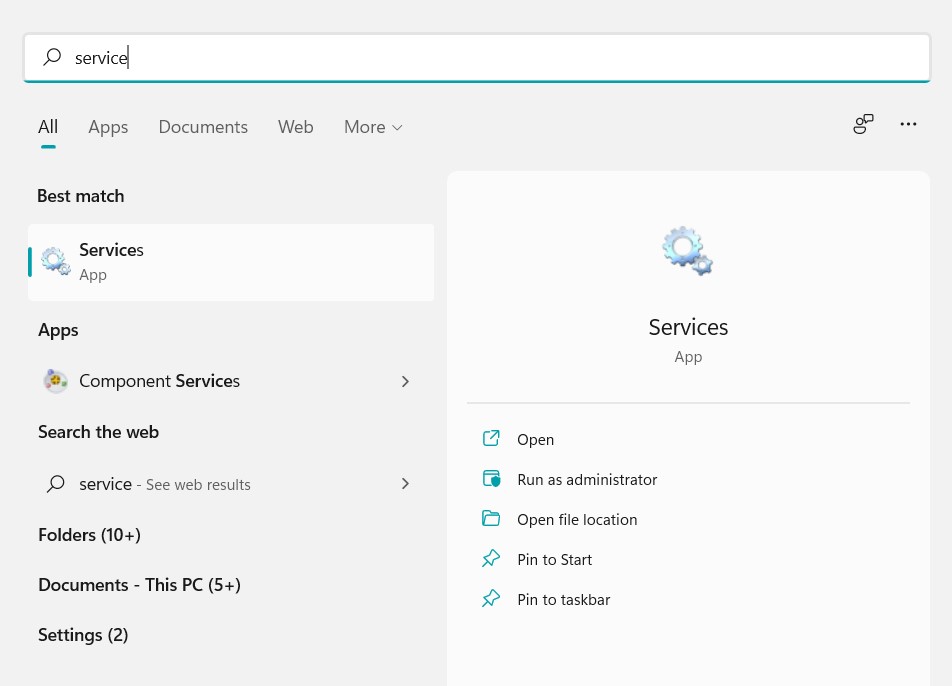952x686 pixels.
Task: Click Open in the Services preview pane
Action: (x=536, y=440)
